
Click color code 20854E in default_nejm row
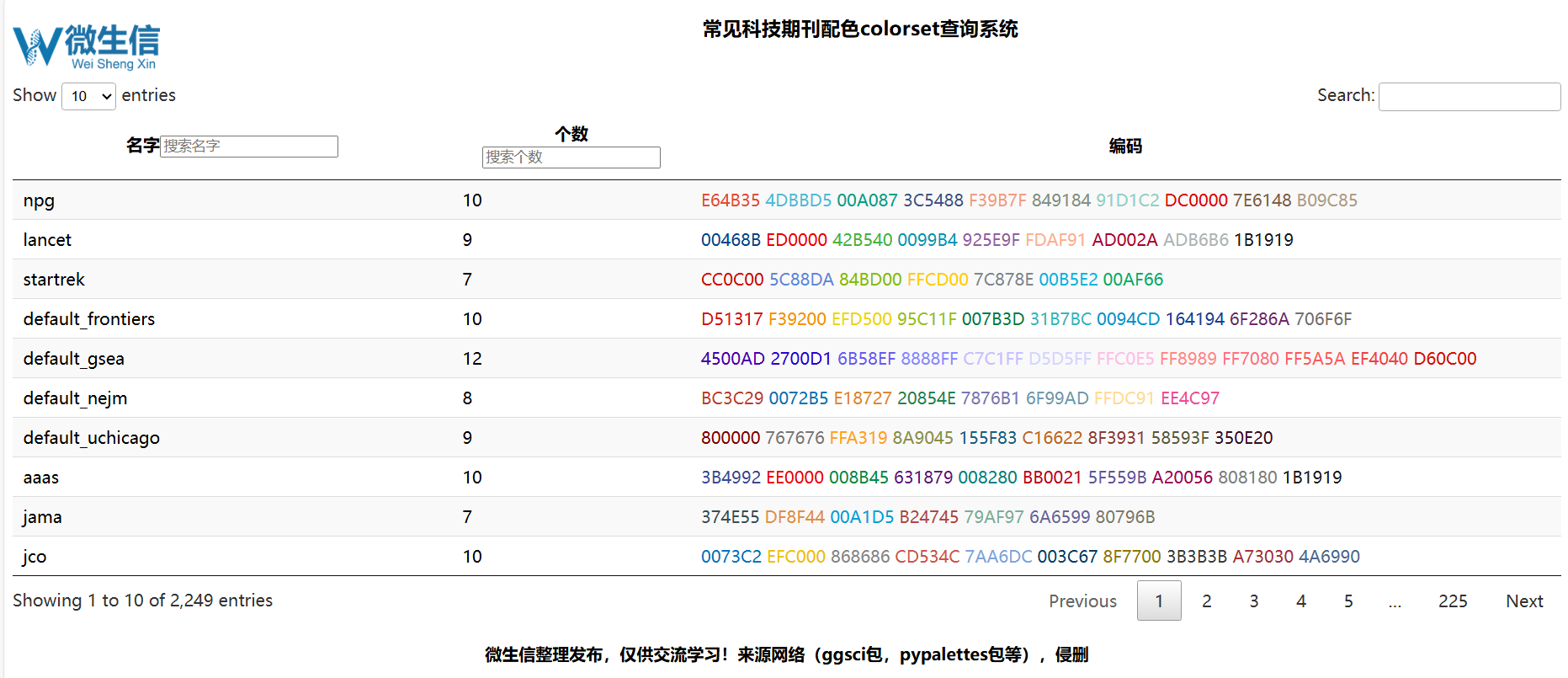tap(927, 398)
